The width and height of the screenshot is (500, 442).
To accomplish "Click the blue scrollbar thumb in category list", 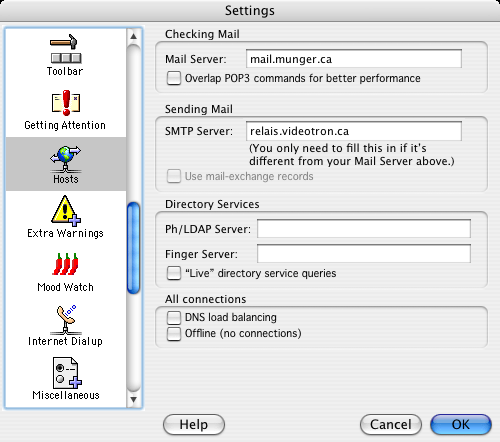I will tap(134, 248).
